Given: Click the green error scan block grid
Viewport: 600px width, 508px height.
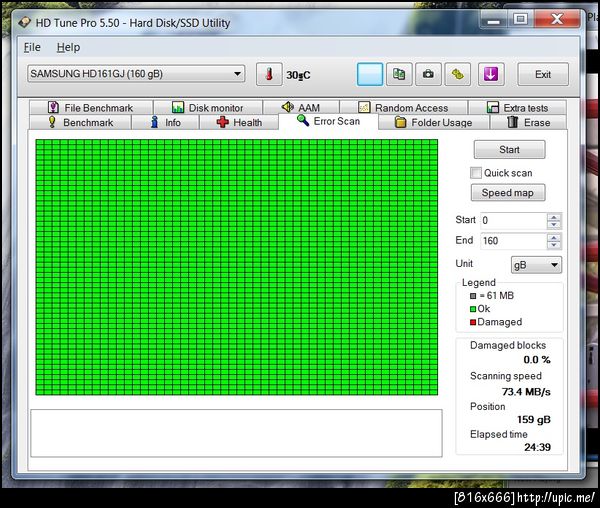Looking at the screenshot, I should [236, 267].
